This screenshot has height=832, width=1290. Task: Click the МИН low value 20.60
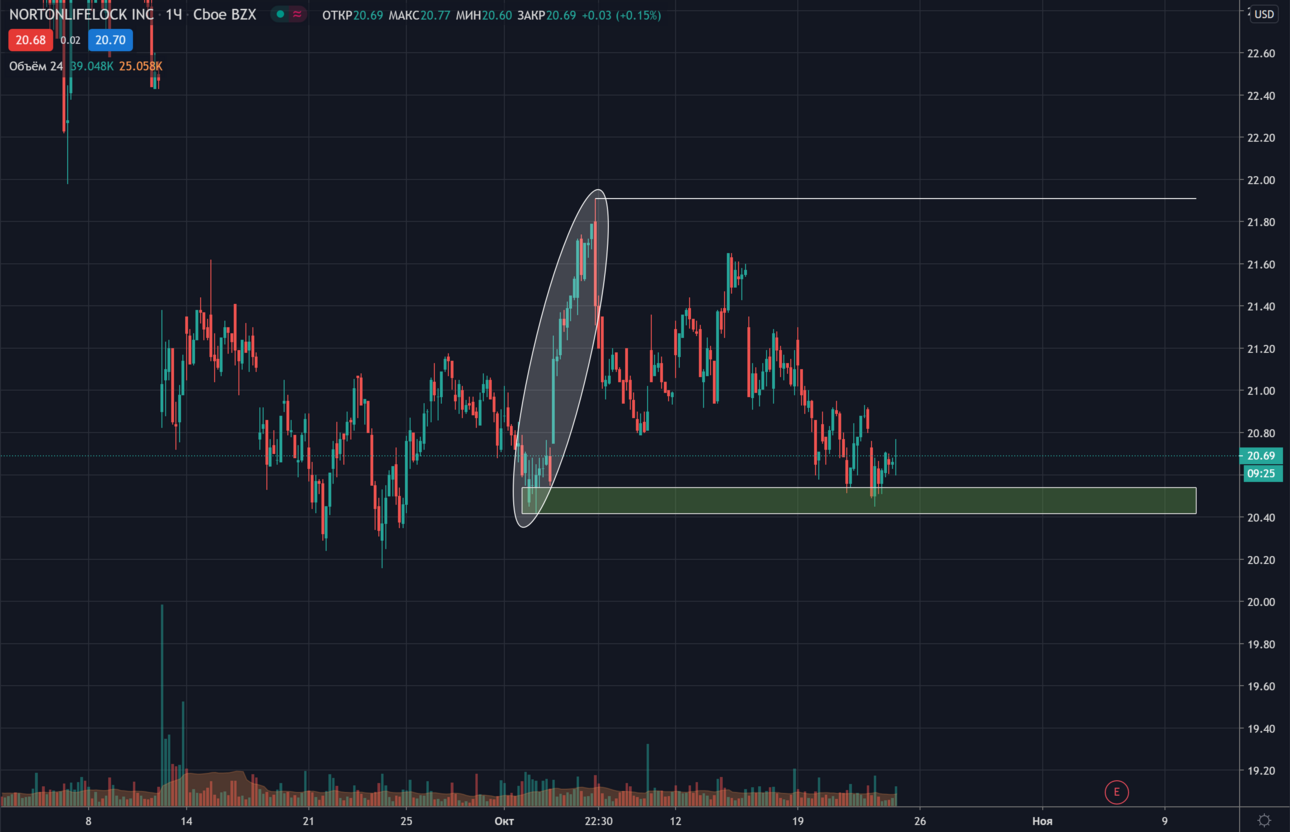[497, 15]
